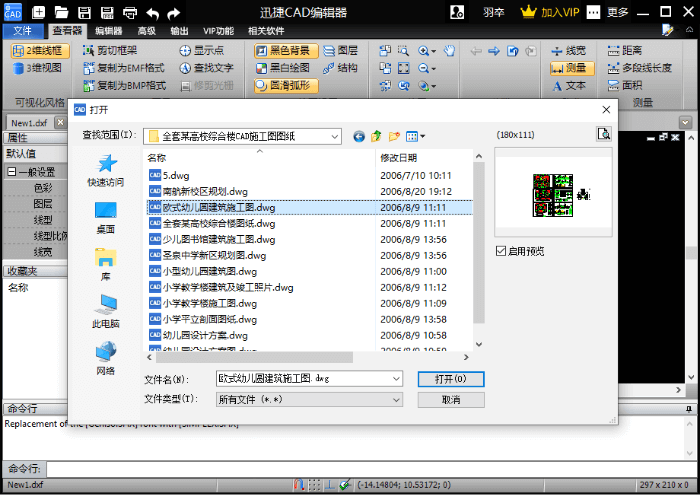Click 显示点 tool
This screenshot has width=700, height=495.
click(201, 50)
